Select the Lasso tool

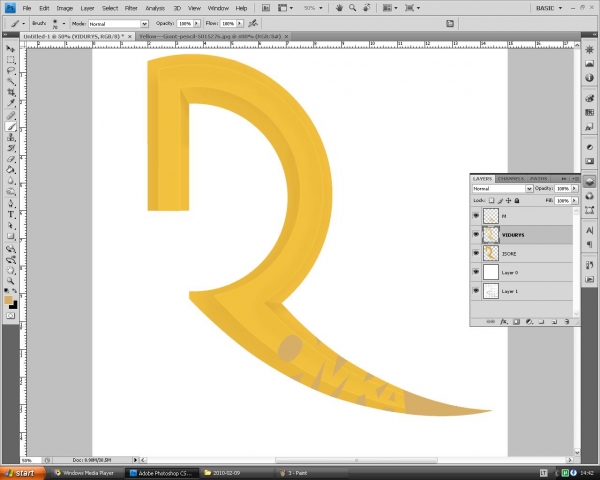click(x=11, y=70)
